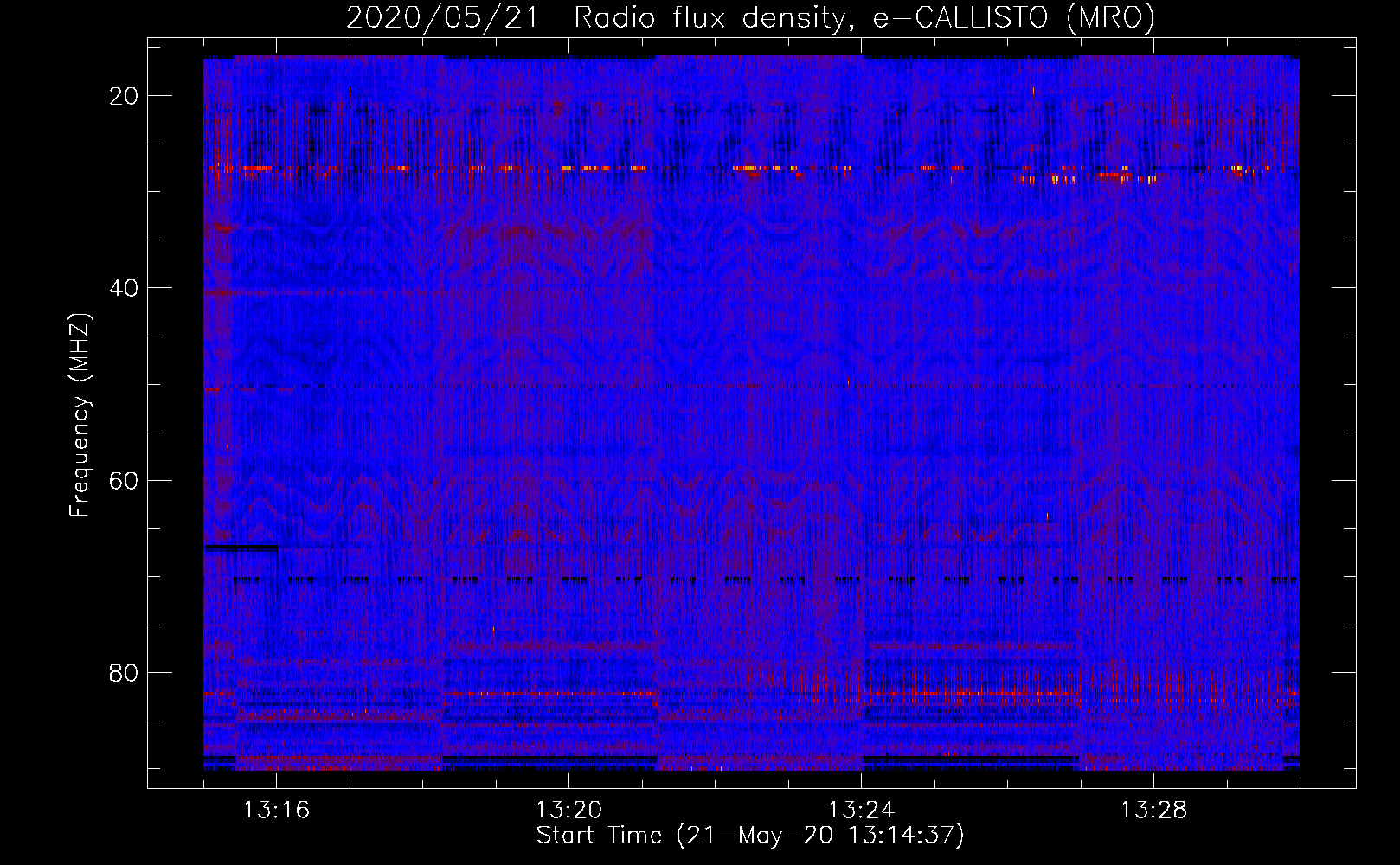This screenshot has height=865, width=1400.
Task: Click the '13:24' time tick label
Action: pyautogui.click(x=861, y=811)
